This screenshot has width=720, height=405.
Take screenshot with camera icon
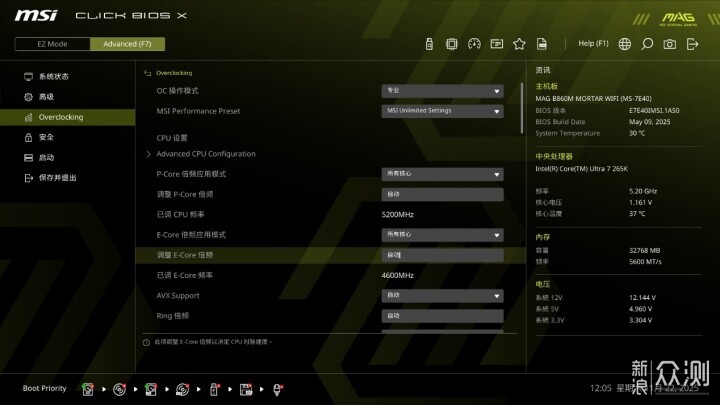(669, 44)
